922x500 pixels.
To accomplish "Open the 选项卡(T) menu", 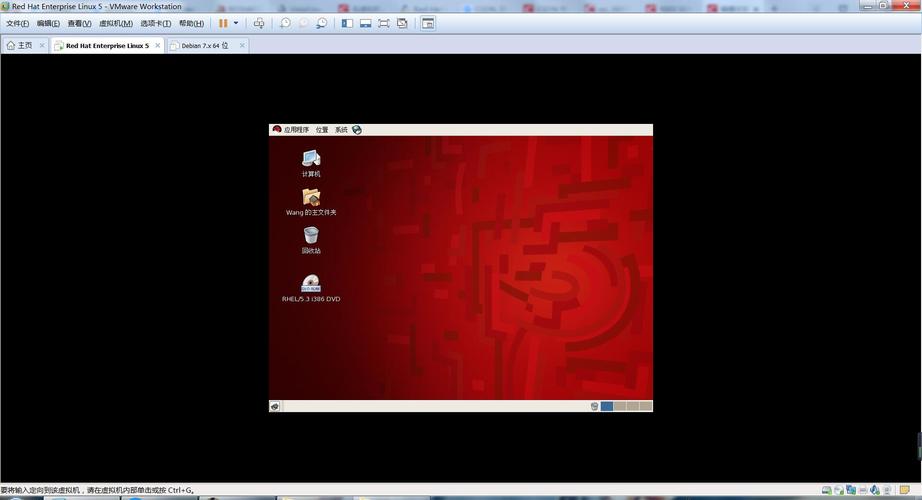I will [156, 24].
